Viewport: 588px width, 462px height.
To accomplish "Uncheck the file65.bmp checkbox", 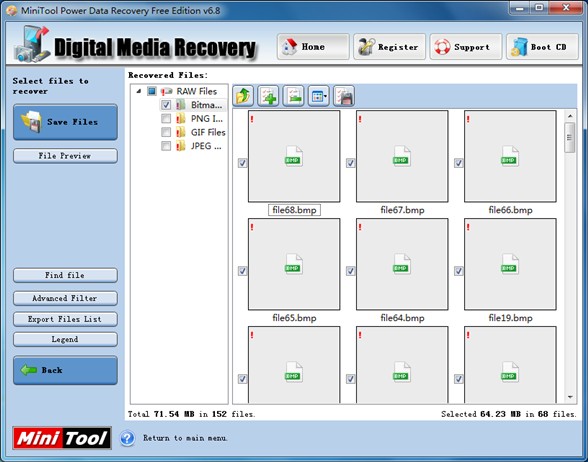I will click(243, 271).
